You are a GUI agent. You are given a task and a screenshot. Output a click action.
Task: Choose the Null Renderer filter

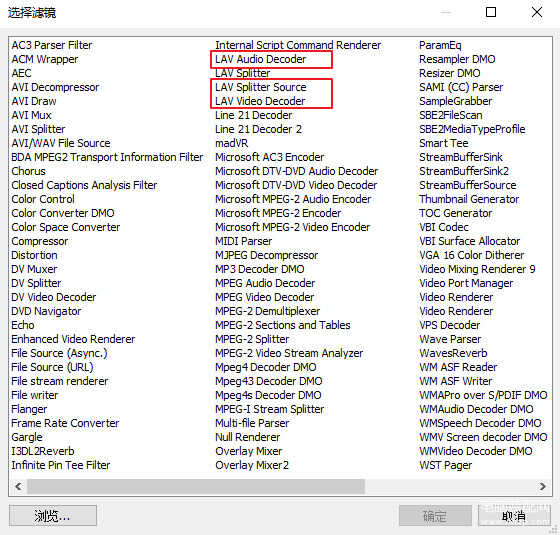click(x=248, y=437)
